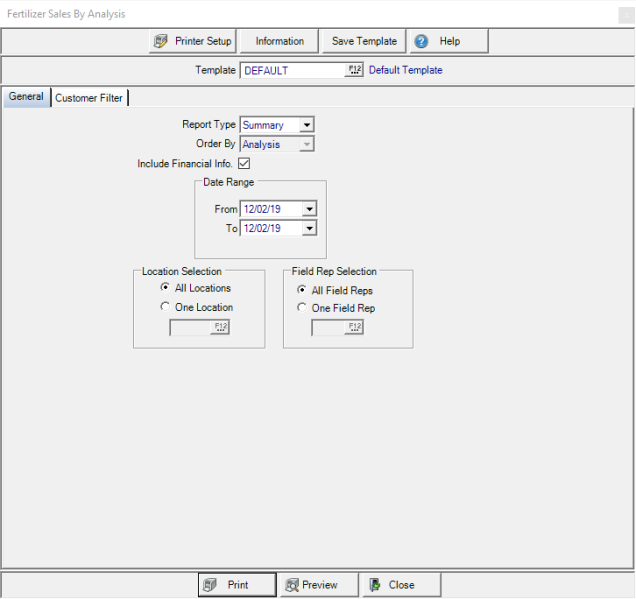Open Preview using the magnifier icon

pyautogui.click(x=291, y=585)
